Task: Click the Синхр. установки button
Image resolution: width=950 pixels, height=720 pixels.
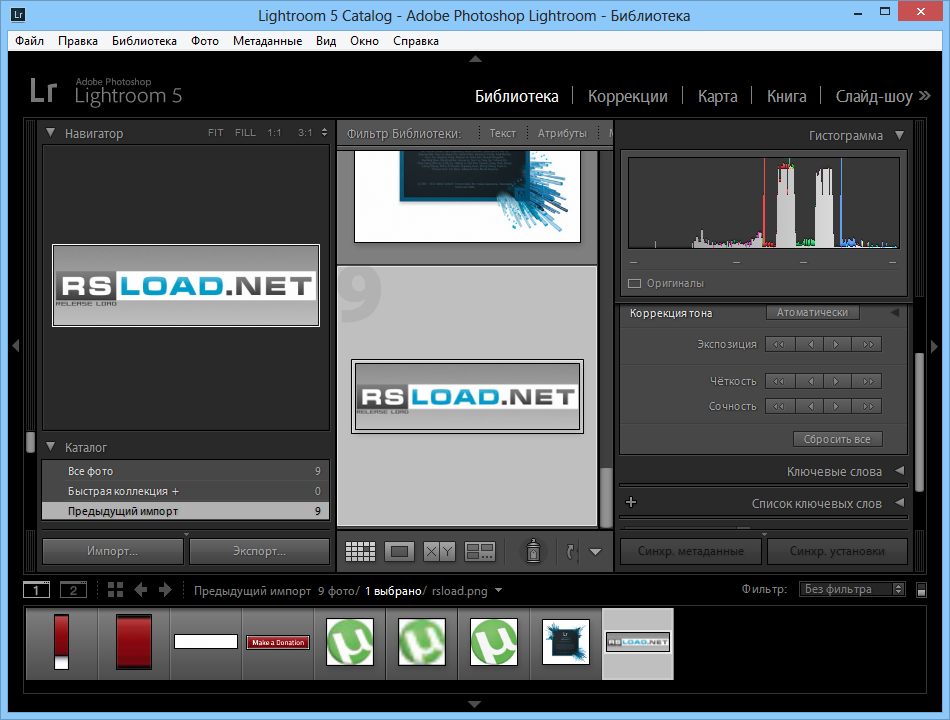Action: click(837, 551)
